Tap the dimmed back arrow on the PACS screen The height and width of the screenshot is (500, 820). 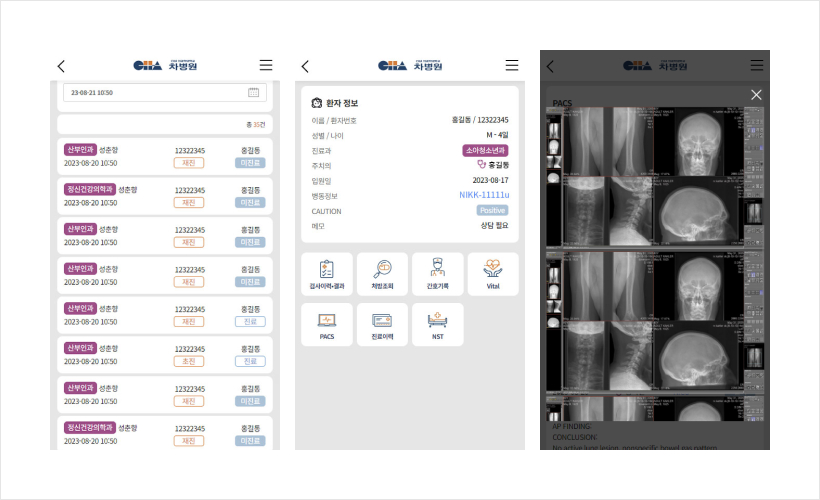click(x=550, y=66)
